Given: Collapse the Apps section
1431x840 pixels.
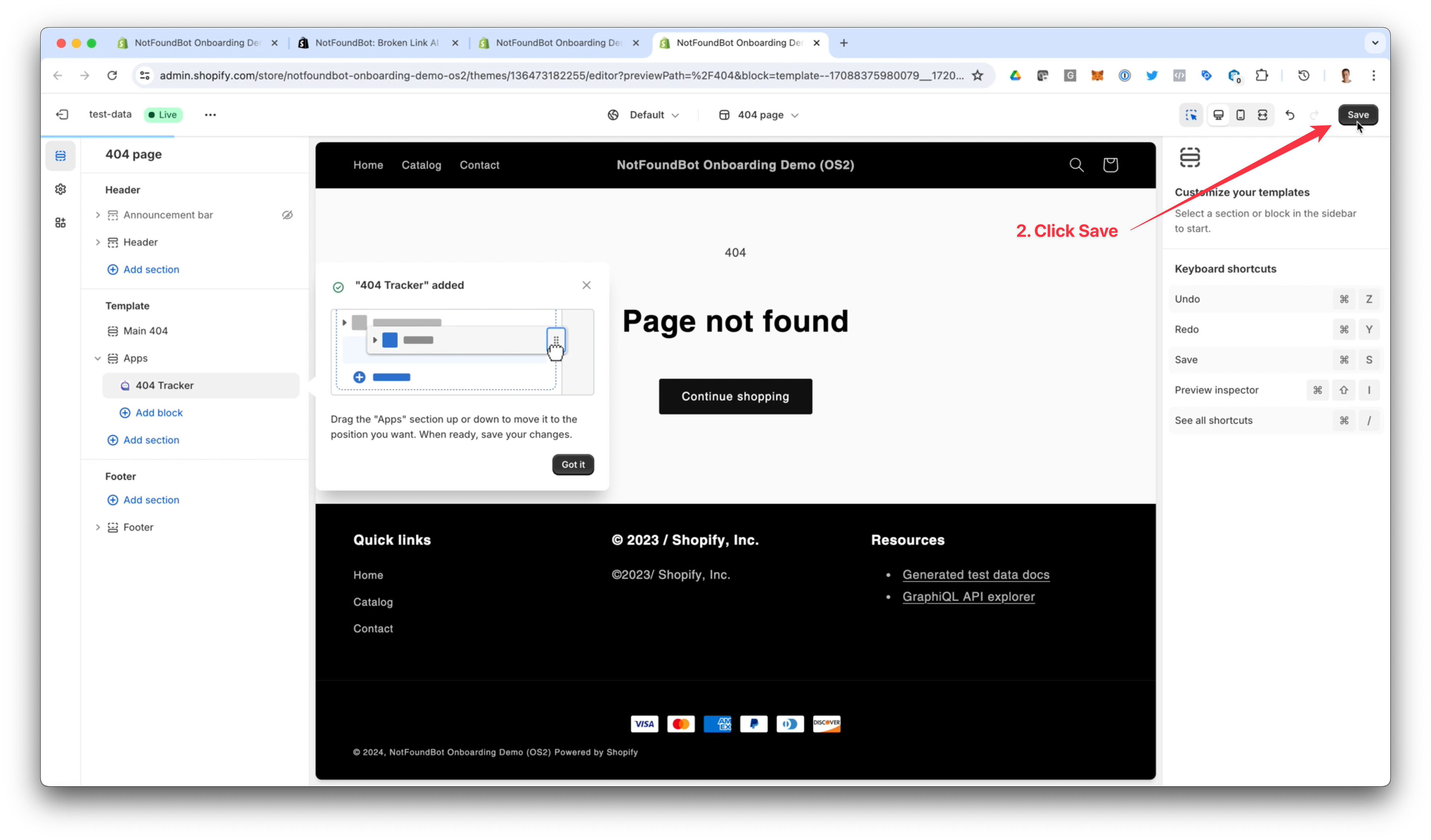Looking at the screenshot, I should click(97, 358).
